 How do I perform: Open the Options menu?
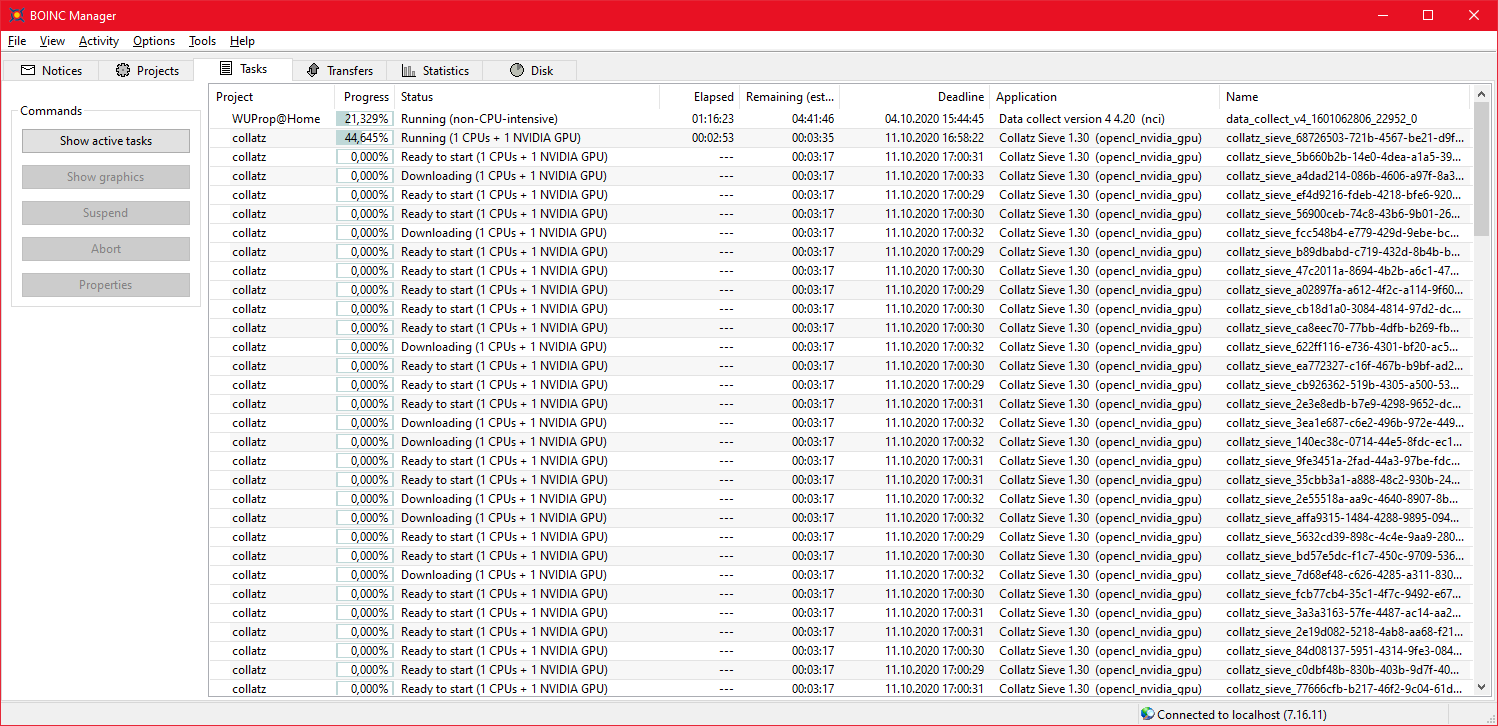(154, 41)
